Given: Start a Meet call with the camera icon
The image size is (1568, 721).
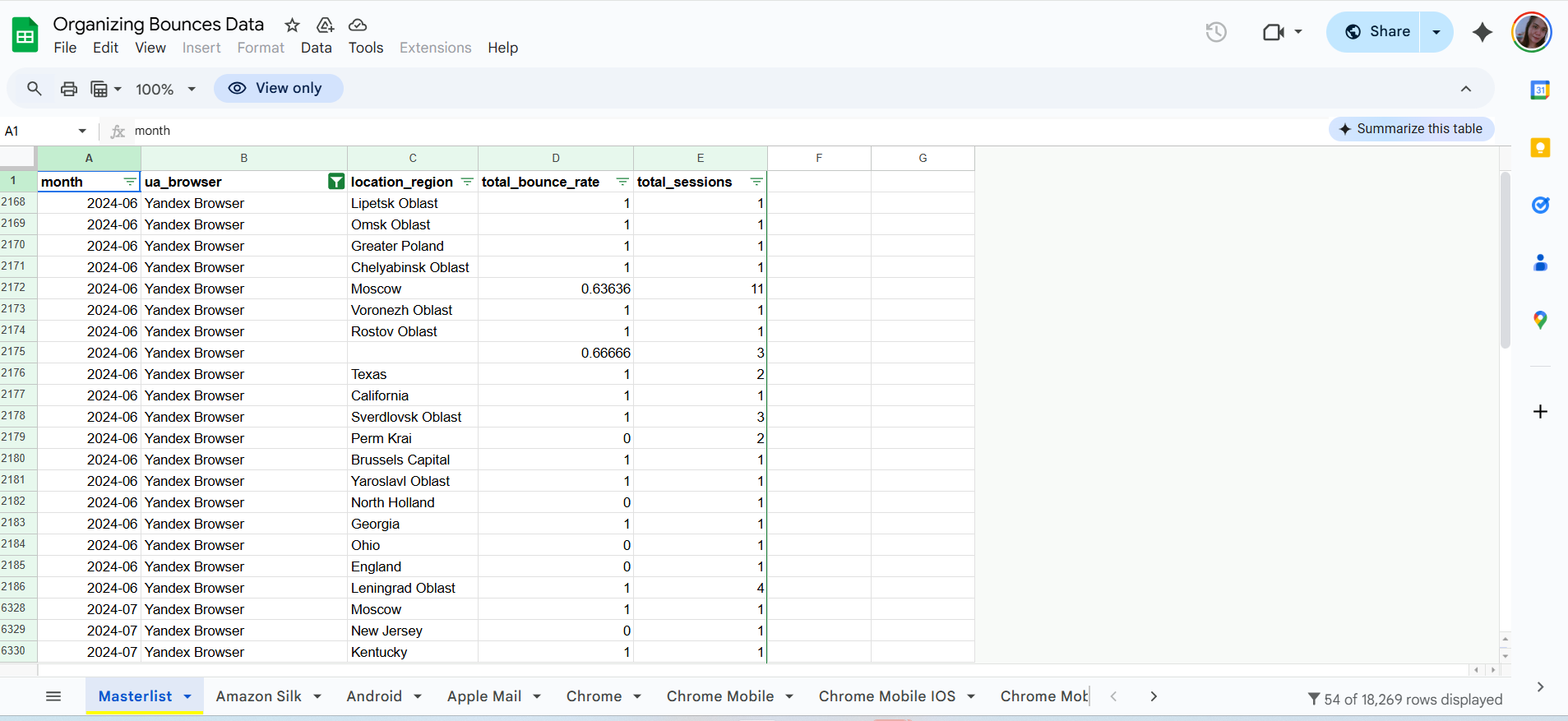Looking at the screenshot, I should (x=1273, y=32).
